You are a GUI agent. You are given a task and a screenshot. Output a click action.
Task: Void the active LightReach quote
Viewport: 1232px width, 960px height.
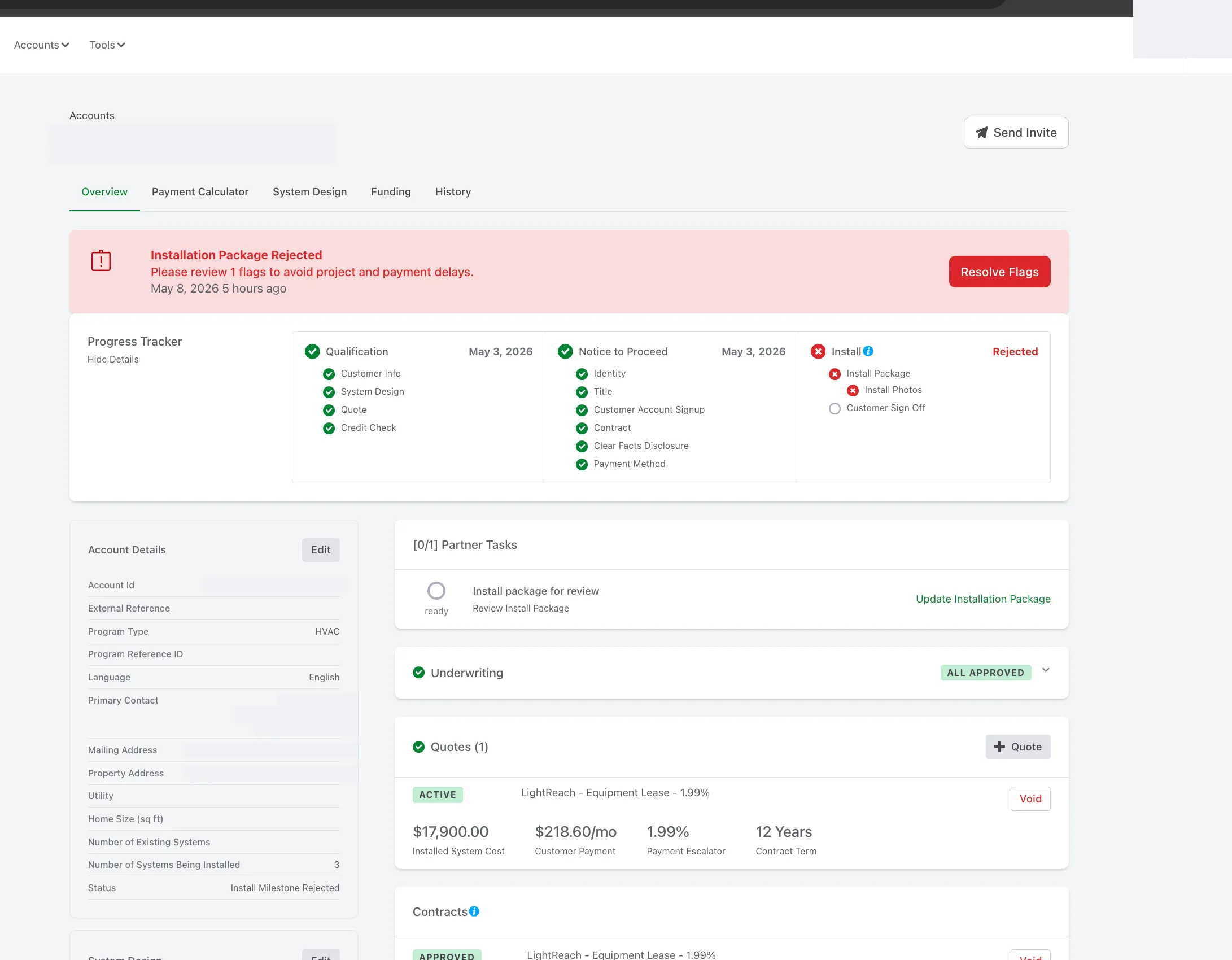(x=1030, y=798)
